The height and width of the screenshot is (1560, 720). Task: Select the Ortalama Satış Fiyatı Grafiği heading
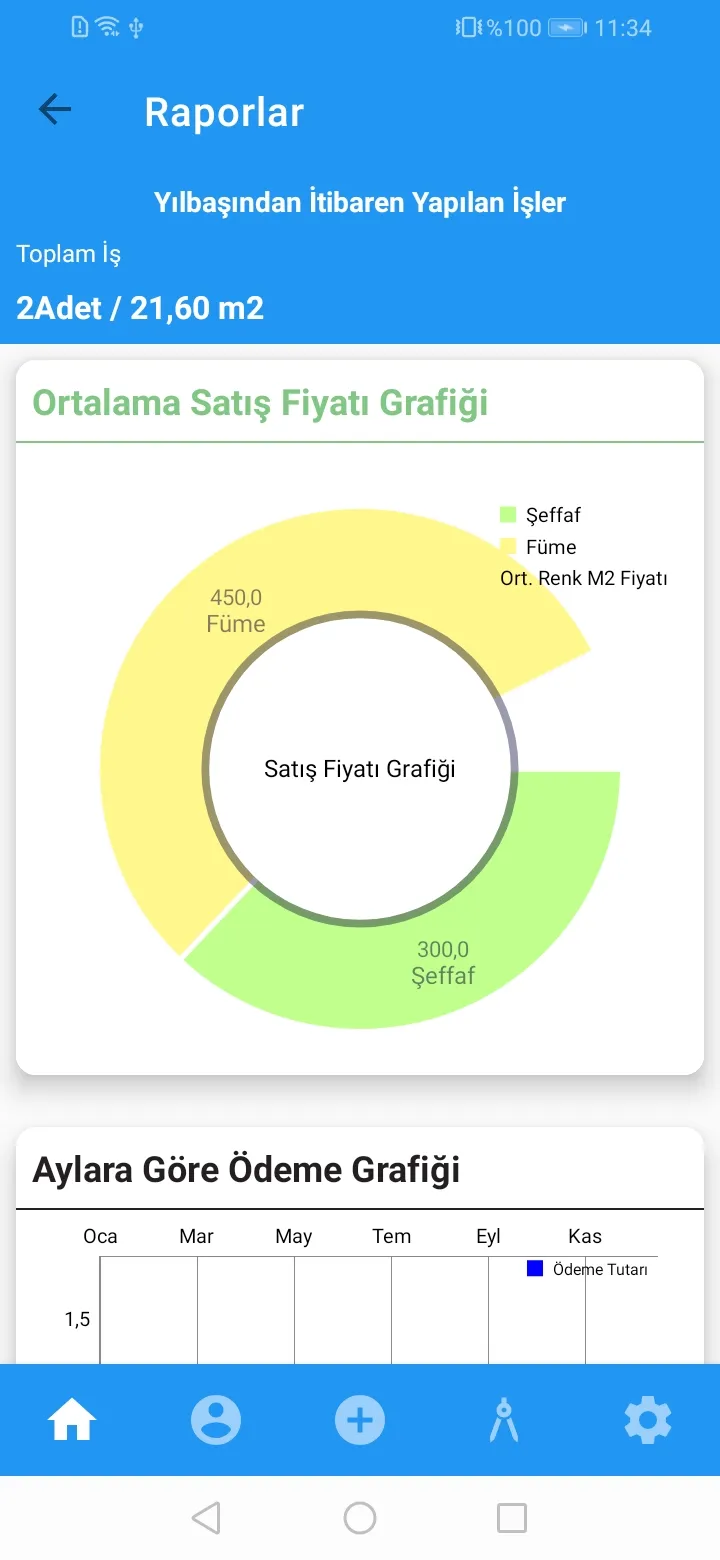pyautogui.click(x=260, y=403)
